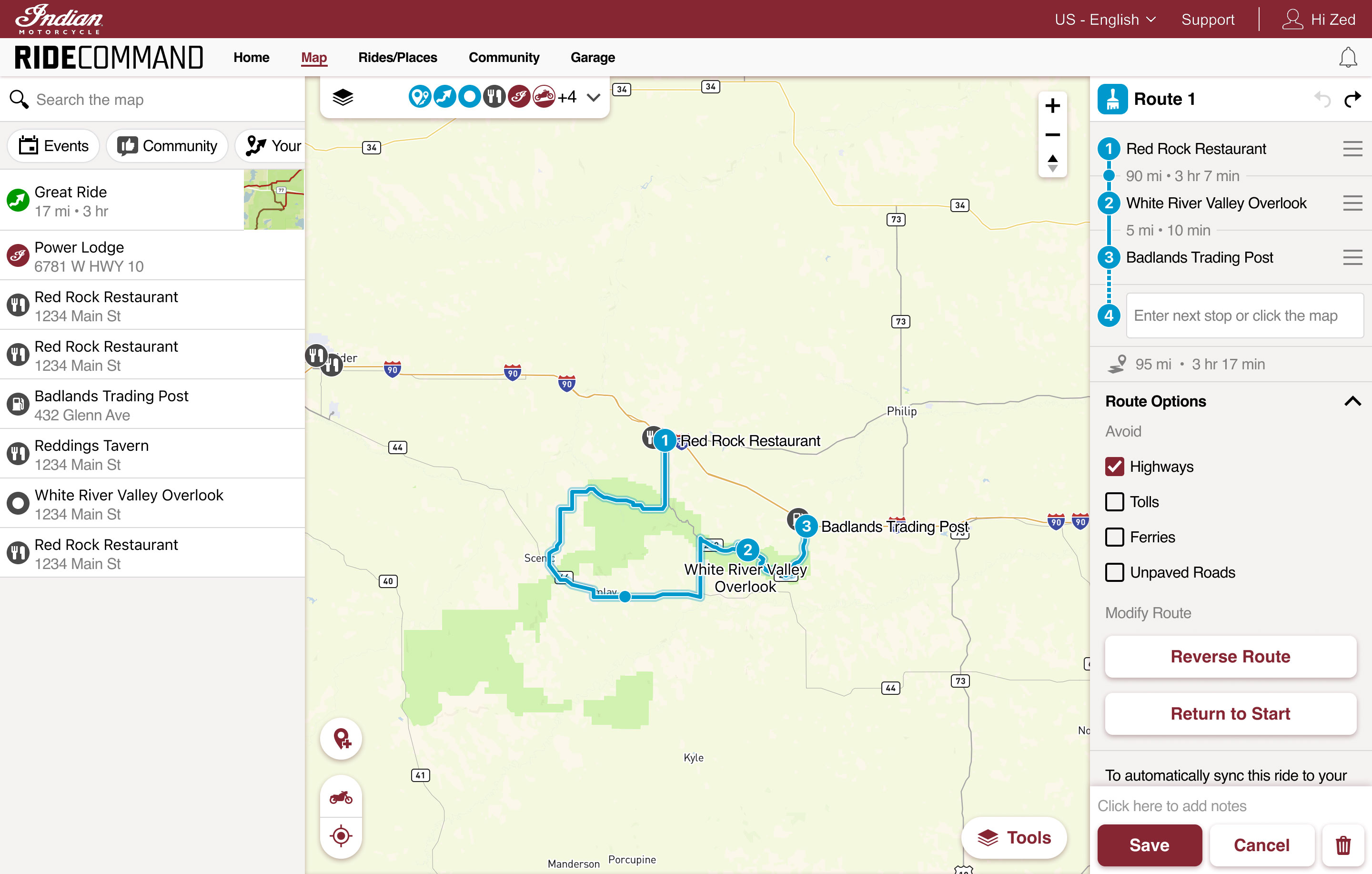The height and width of the screenshot is (874, 1372).
Task: Redo the route change
Action: pyautogui.click(x=1352, y=100)
